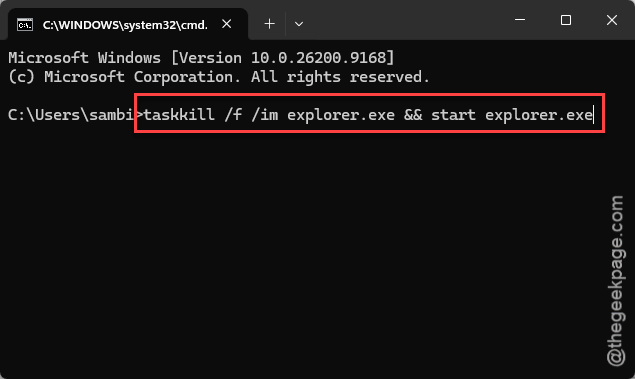
Task: Click the Microsoft Corporation copyright line
Action: pos(219,77)
